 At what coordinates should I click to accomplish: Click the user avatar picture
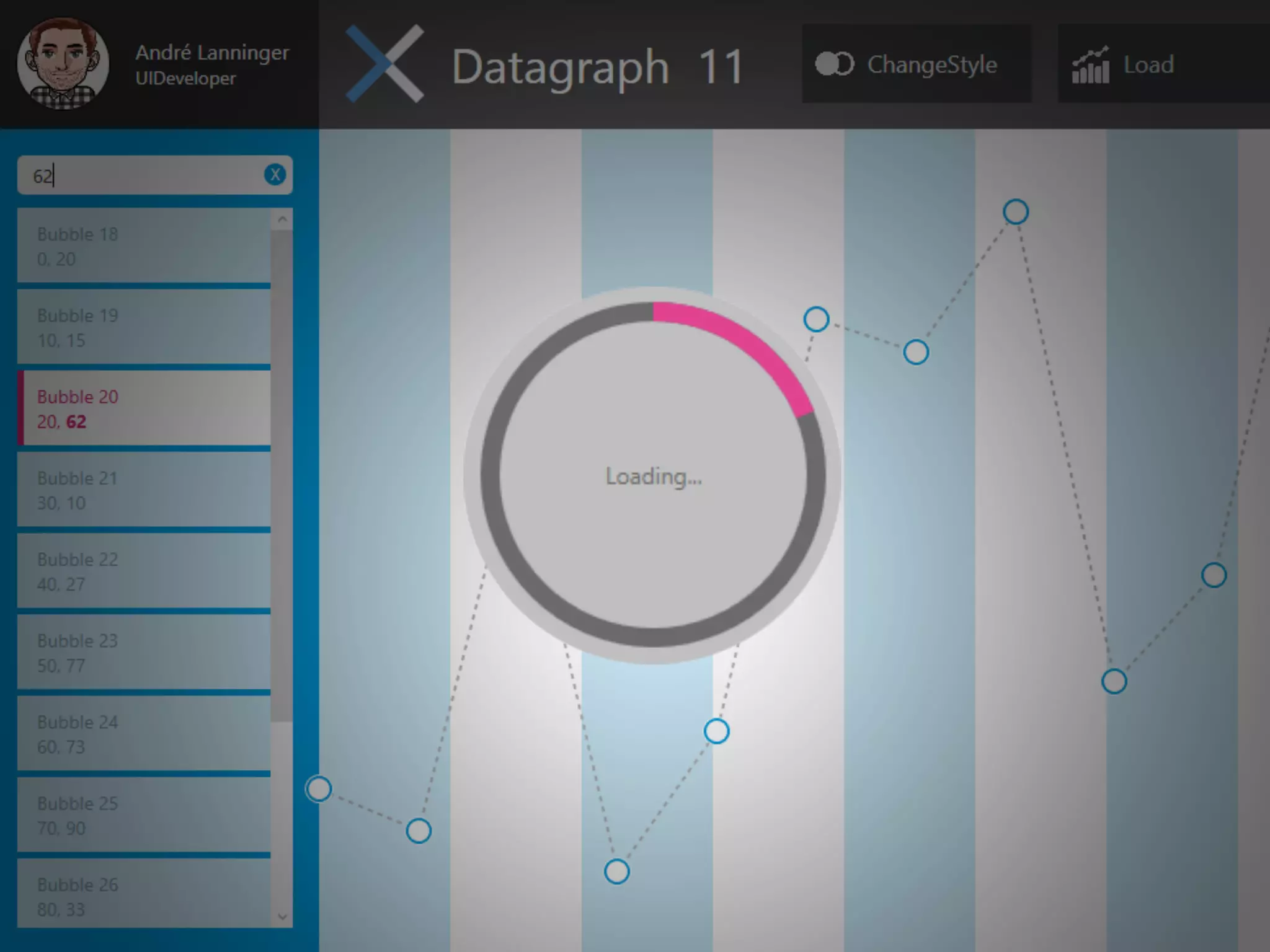tap(63, 64)
